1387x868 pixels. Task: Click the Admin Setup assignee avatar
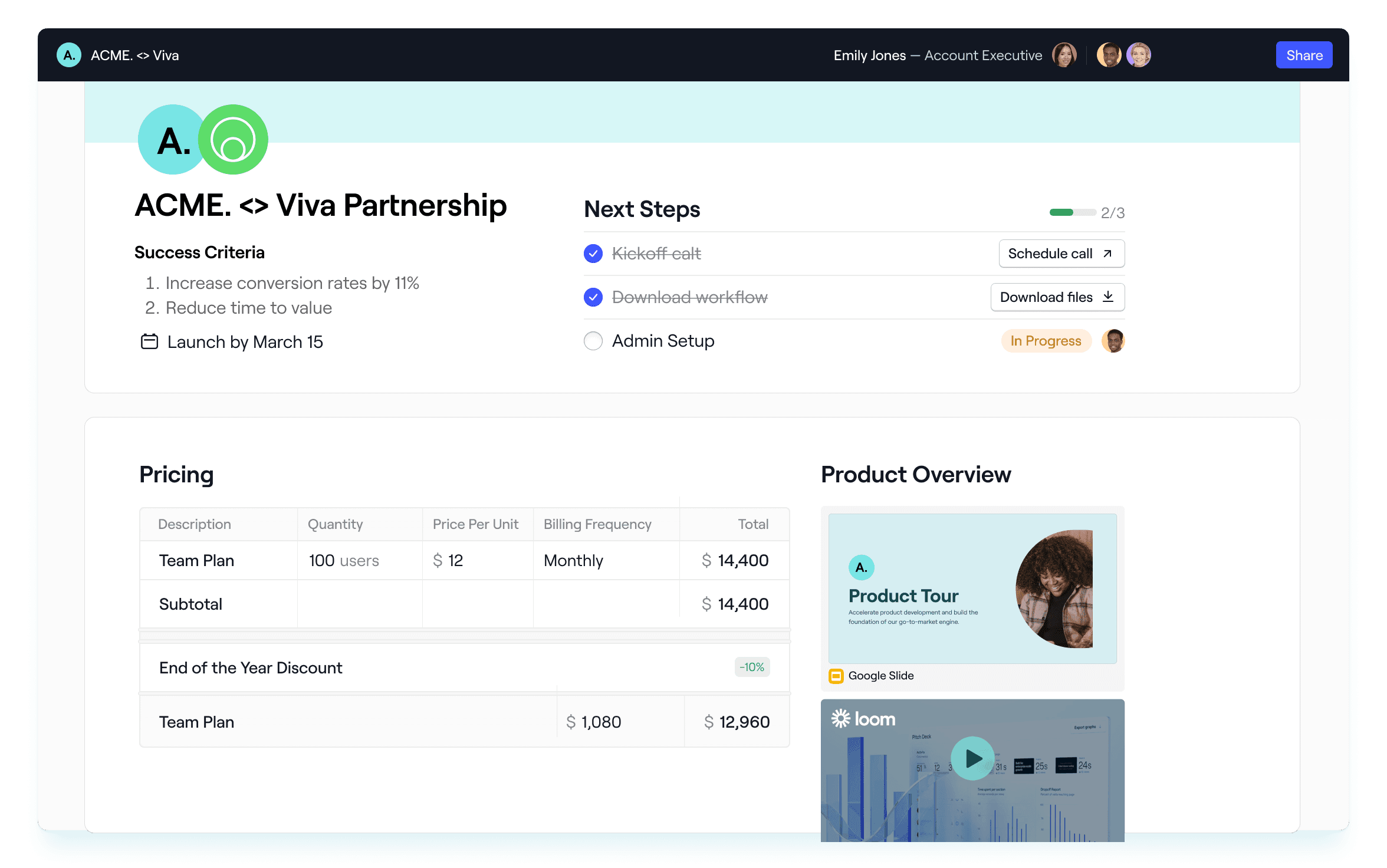(x=1113, y=341)
